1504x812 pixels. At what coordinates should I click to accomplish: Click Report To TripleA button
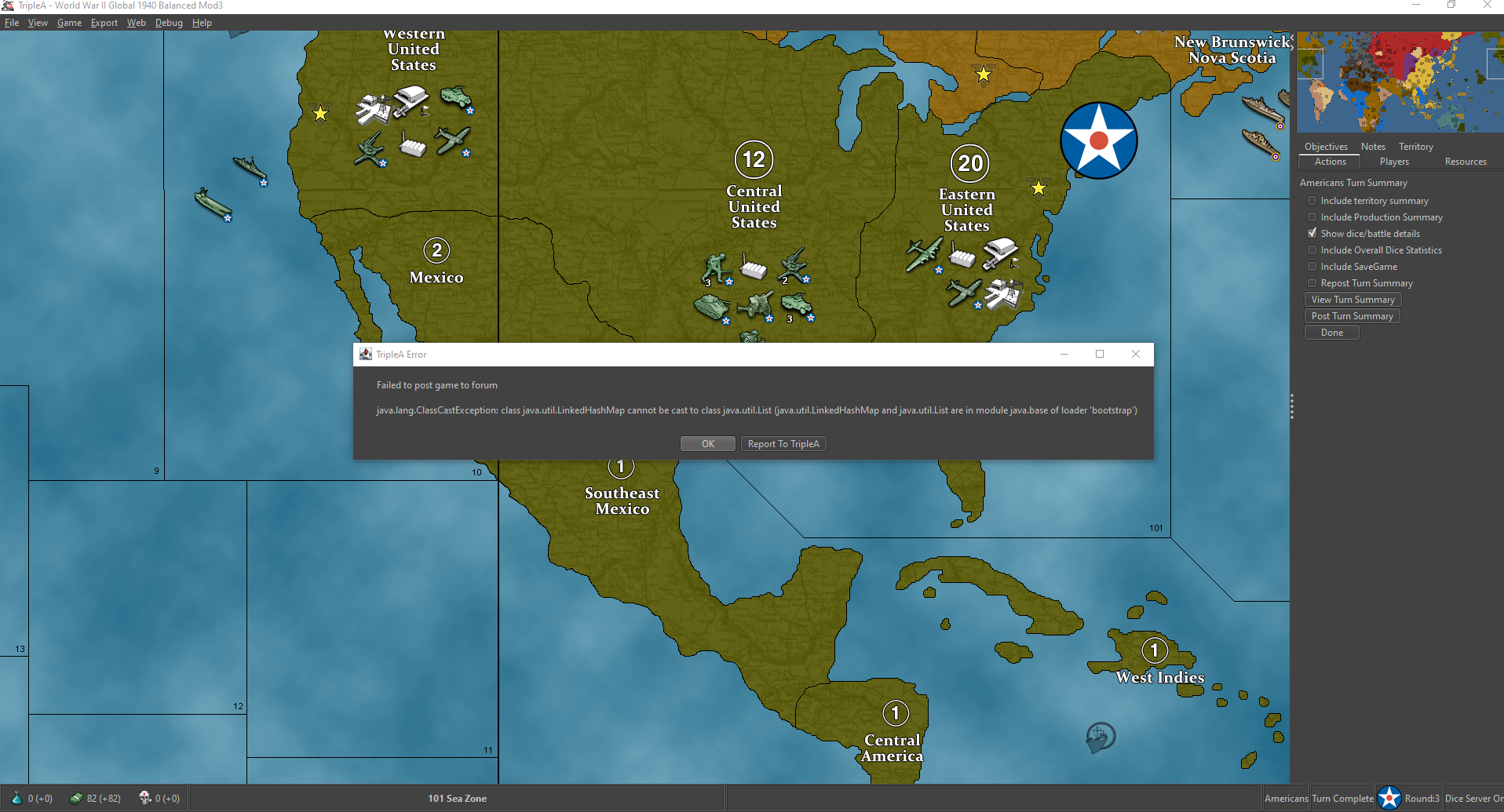pos(783,444)
